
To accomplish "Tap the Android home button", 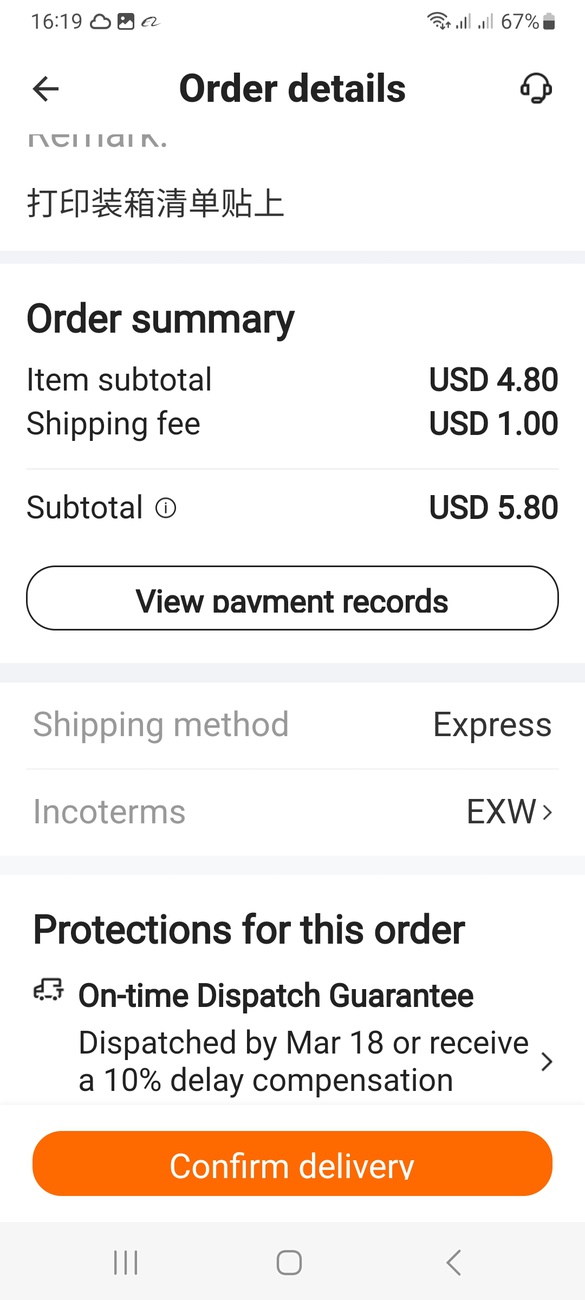I will point(289,1262).
